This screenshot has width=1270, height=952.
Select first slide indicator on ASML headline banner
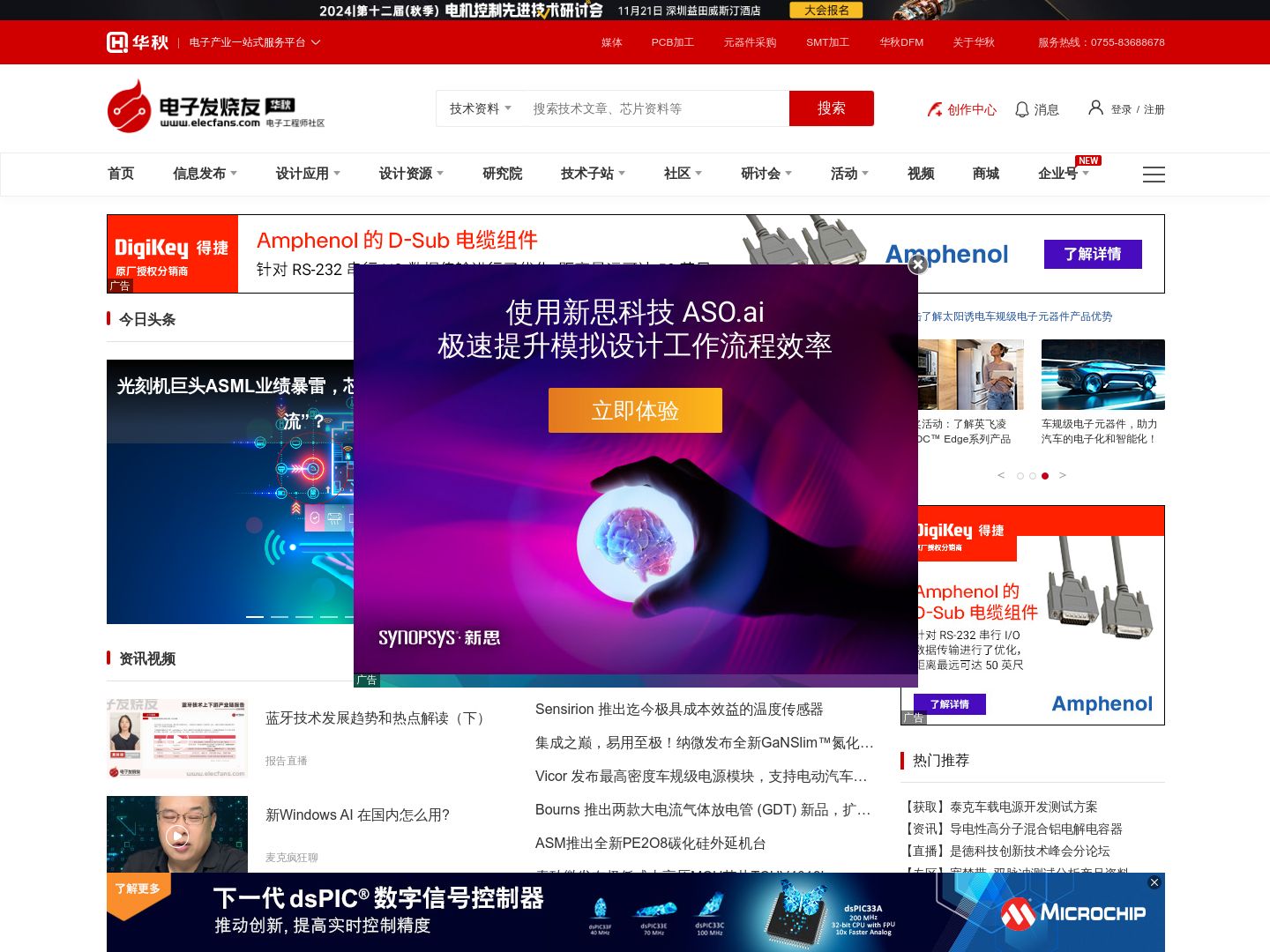pyautogui.click(x=255, y=616)
